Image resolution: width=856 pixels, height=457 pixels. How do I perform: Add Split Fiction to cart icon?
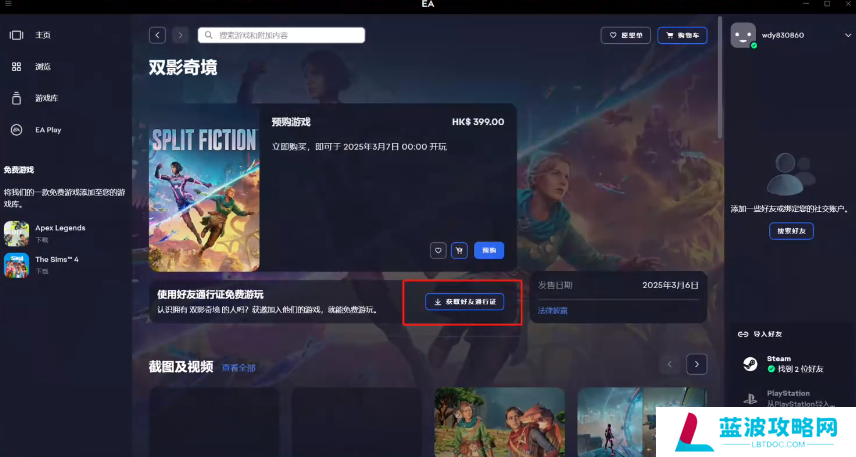tap(459, 250)
